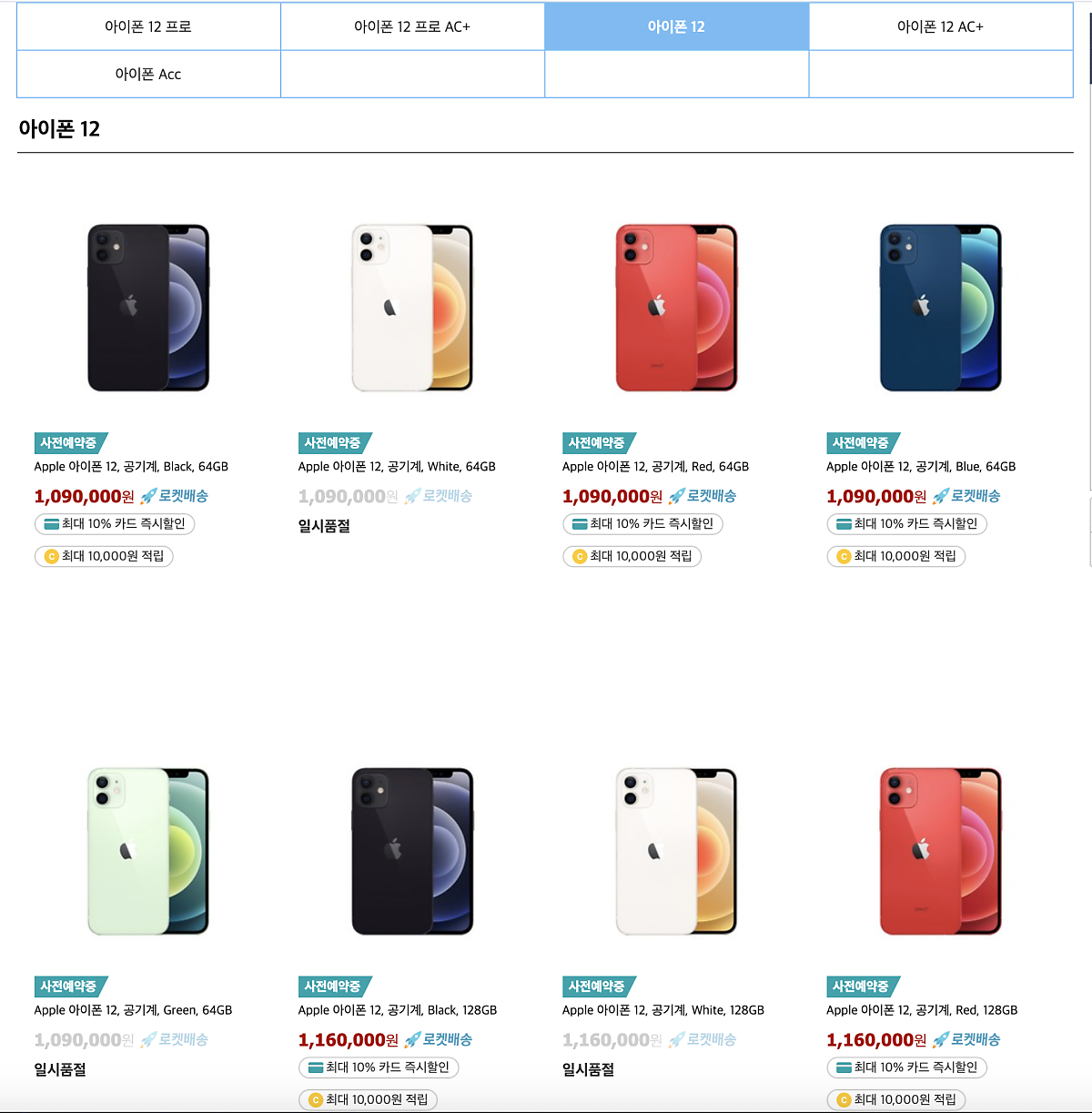Open the Green 64GB iPhone 12 image
Image resolution: width=1092 pixels, height=1113 pixels.
[x=148, y=851]
